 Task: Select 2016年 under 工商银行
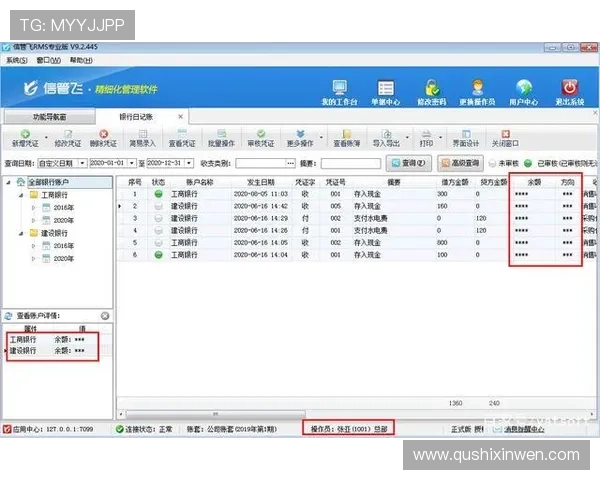click(x=64, y=207)
